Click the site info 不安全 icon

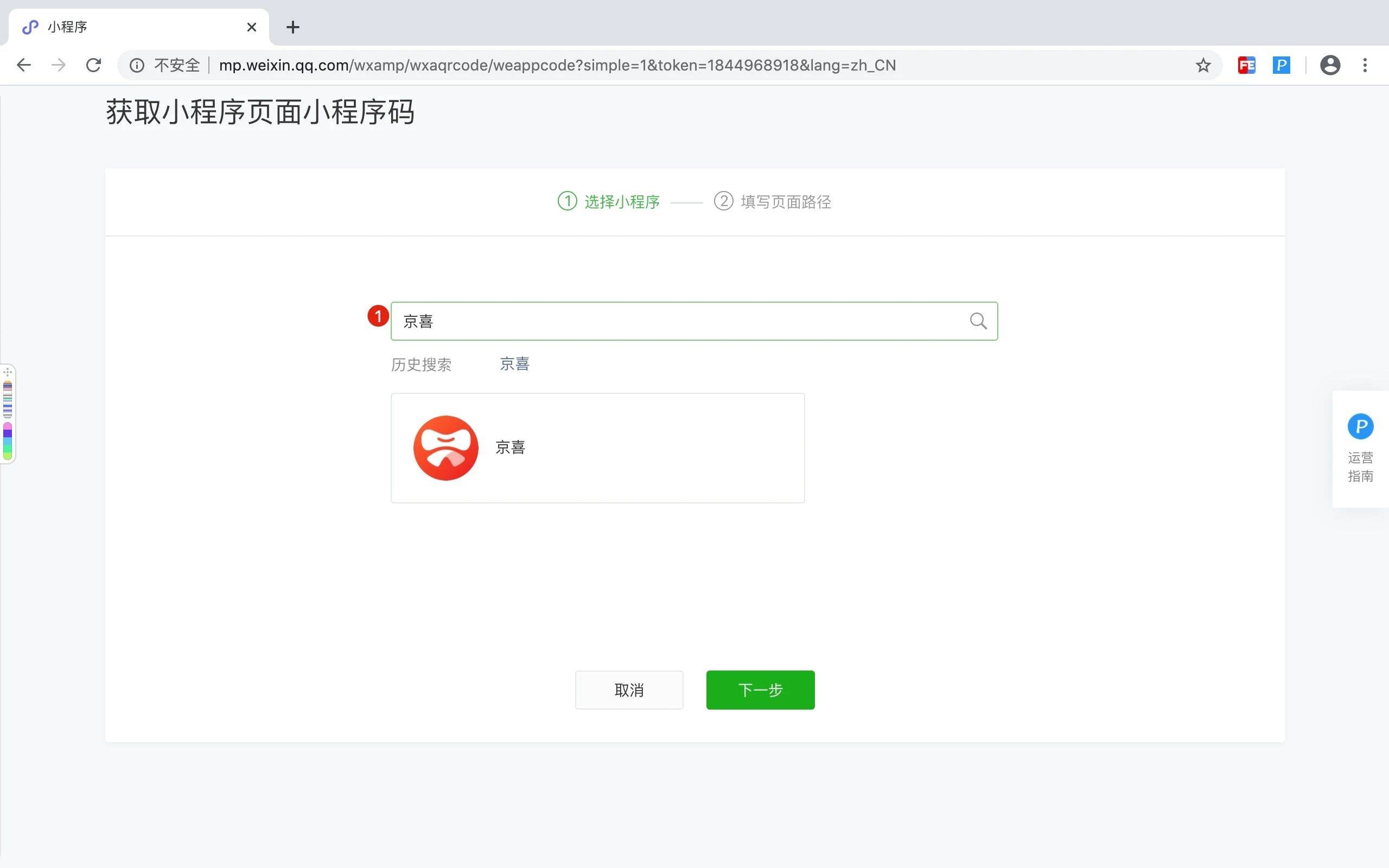[137, 65]
